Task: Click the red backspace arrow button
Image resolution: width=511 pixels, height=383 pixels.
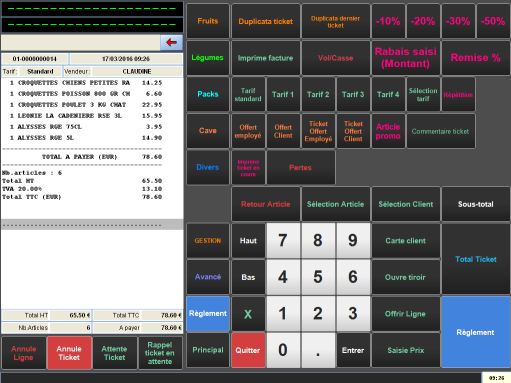Action: (x=171, y=42)
